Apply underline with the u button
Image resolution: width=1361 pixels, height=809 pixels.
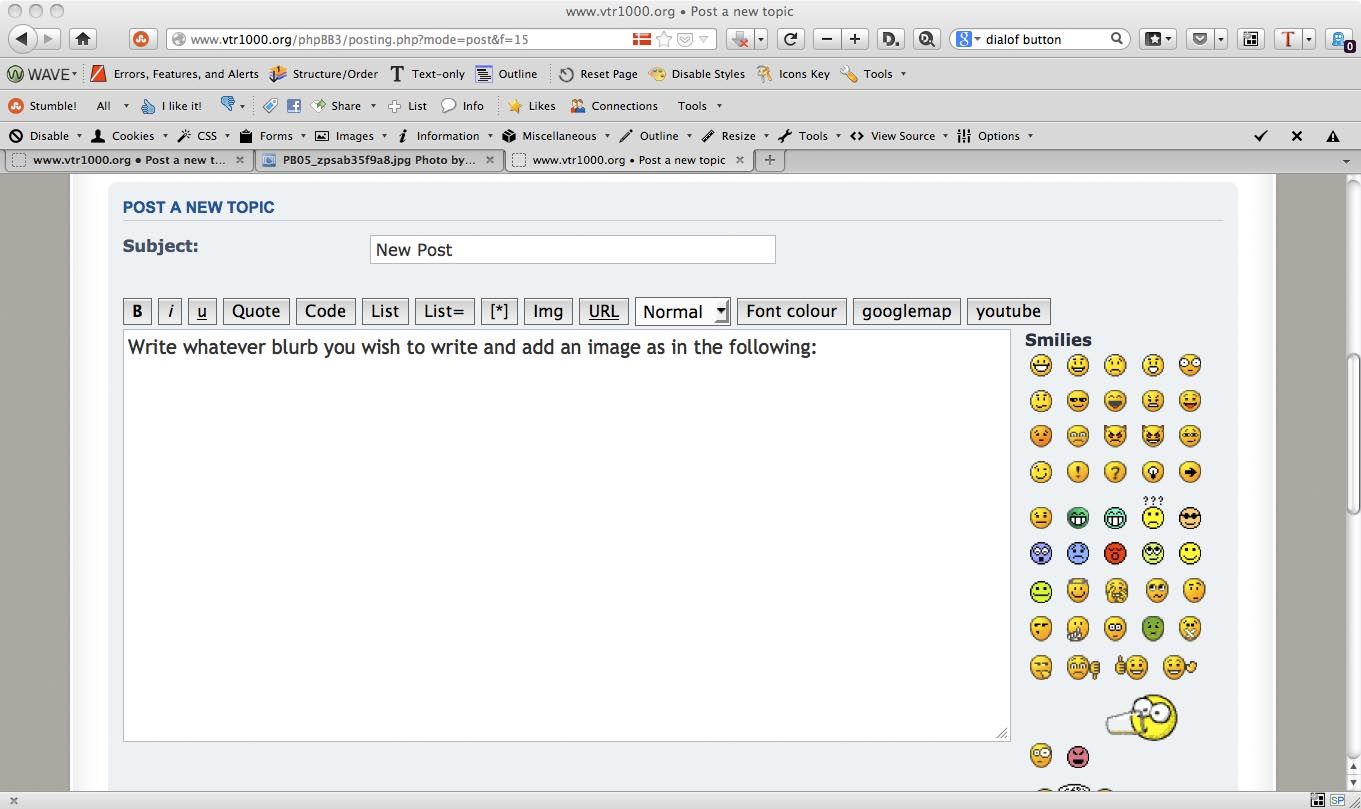pos(202,311)
